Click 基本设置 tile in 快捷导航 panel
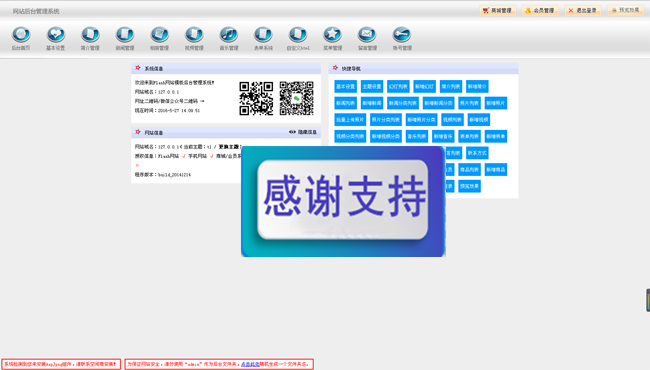 pyautogui.click(x=345, y=87)
